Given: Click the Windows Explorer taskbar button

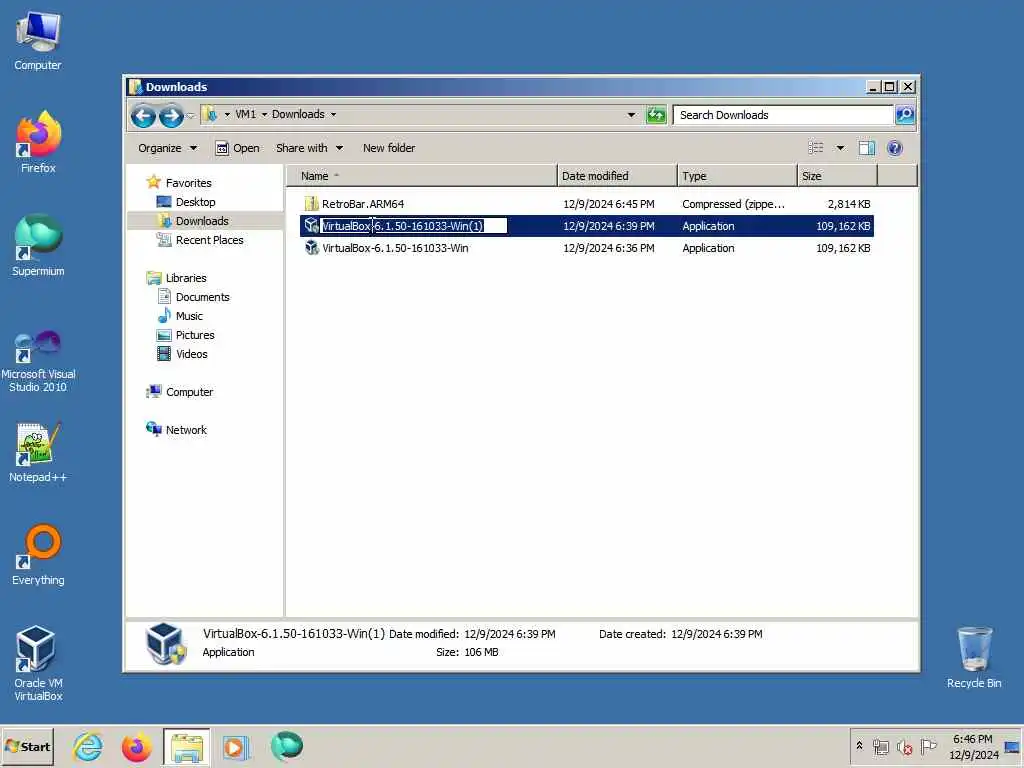Looking at the screenshot, I should (187, 747).
